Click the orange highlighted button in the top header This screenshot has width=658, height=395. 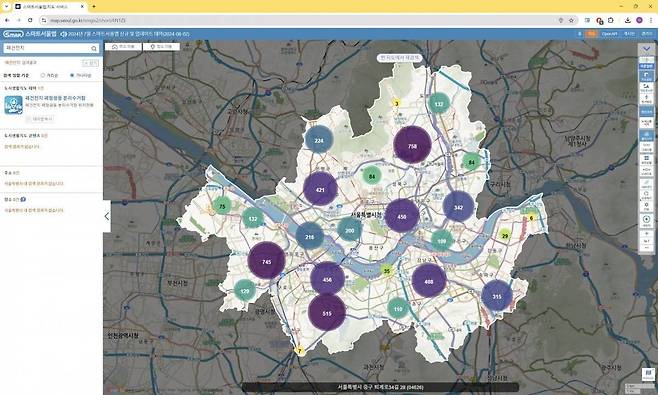click(591, 34)
